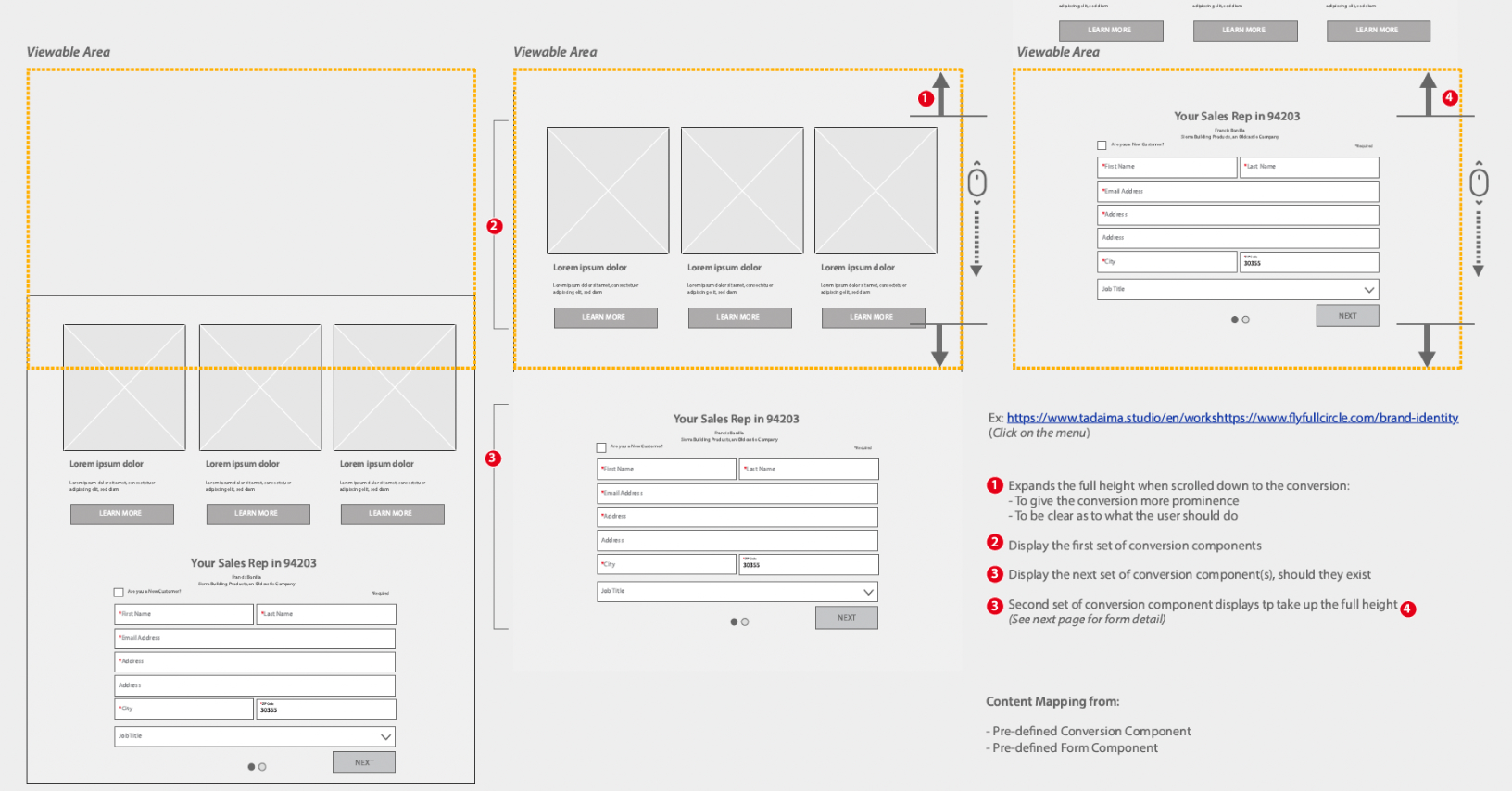1512x791 pixels.
Task: Click optional second Address field in left wireframe
Action: [x=255, y=685]
